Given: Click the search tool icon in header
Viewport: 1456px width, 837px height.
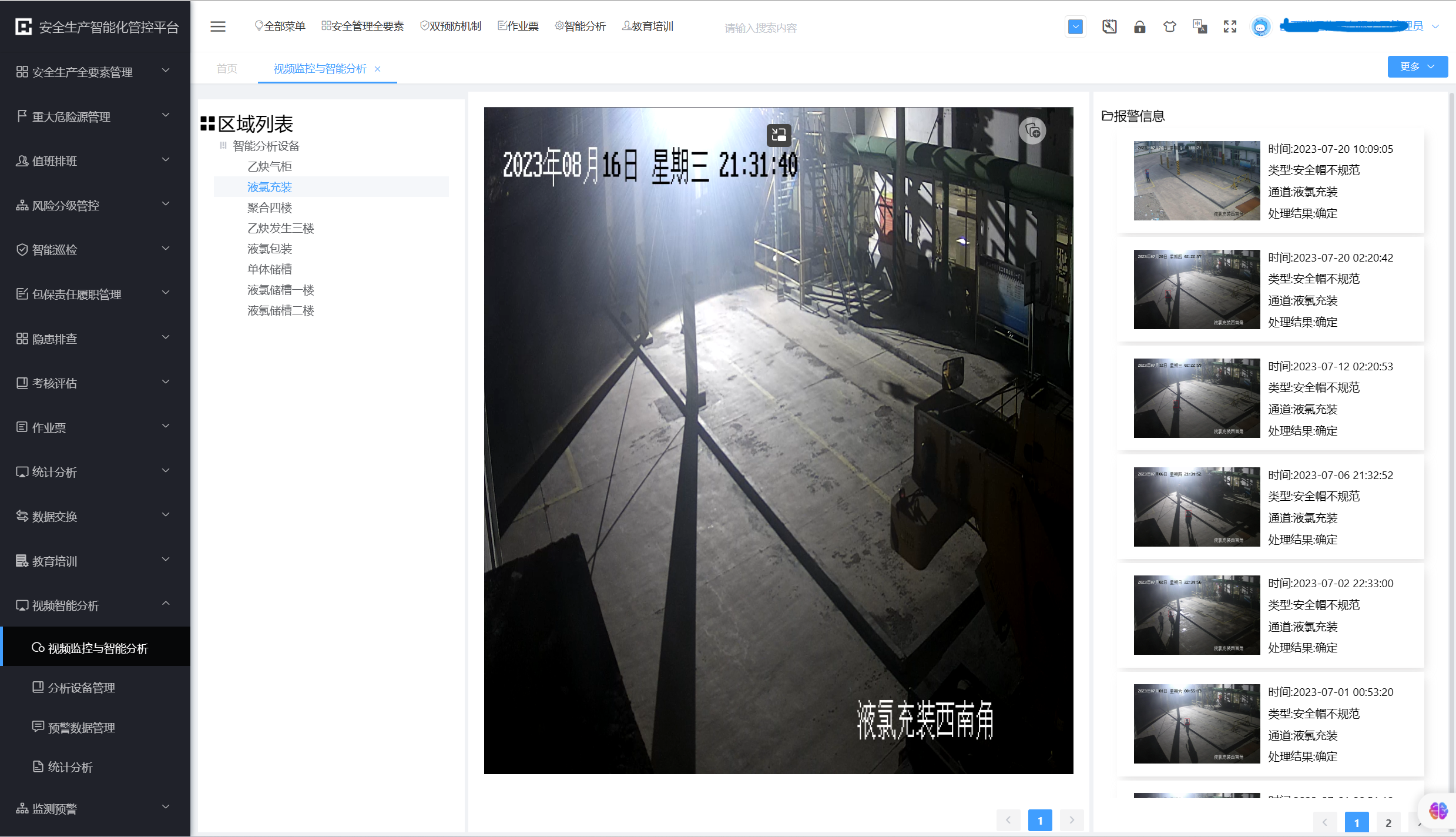Looking at the screenshot, I should point(1109,26).
